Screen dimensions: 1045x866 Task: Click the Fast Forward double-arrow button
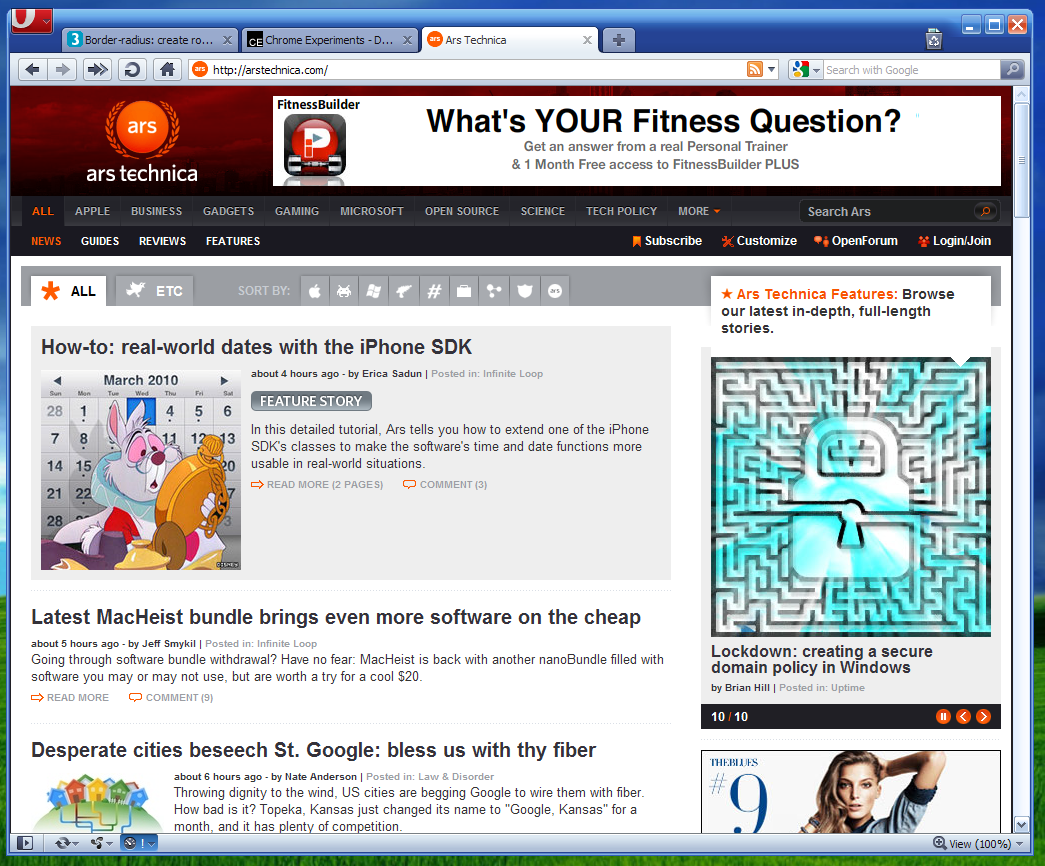coord(97,69)
